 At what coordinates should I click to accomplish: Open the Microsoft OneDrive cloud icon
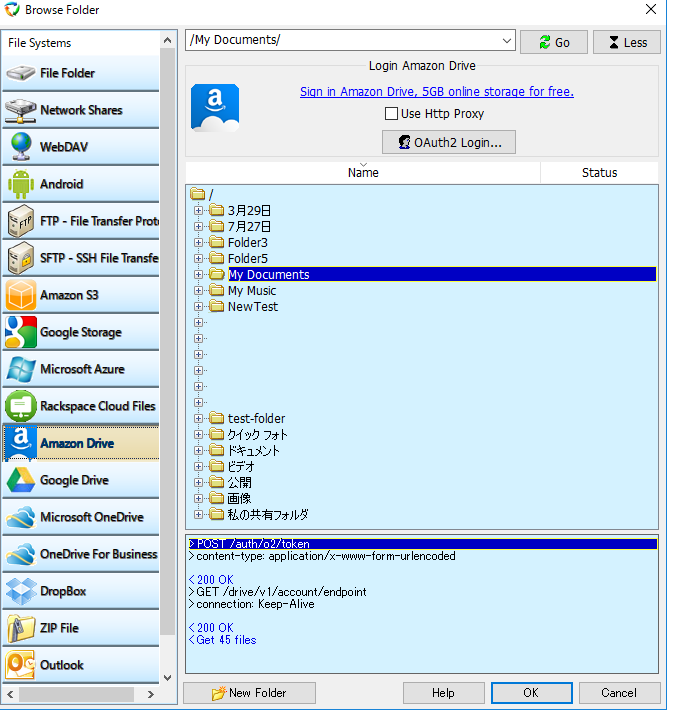20,517
